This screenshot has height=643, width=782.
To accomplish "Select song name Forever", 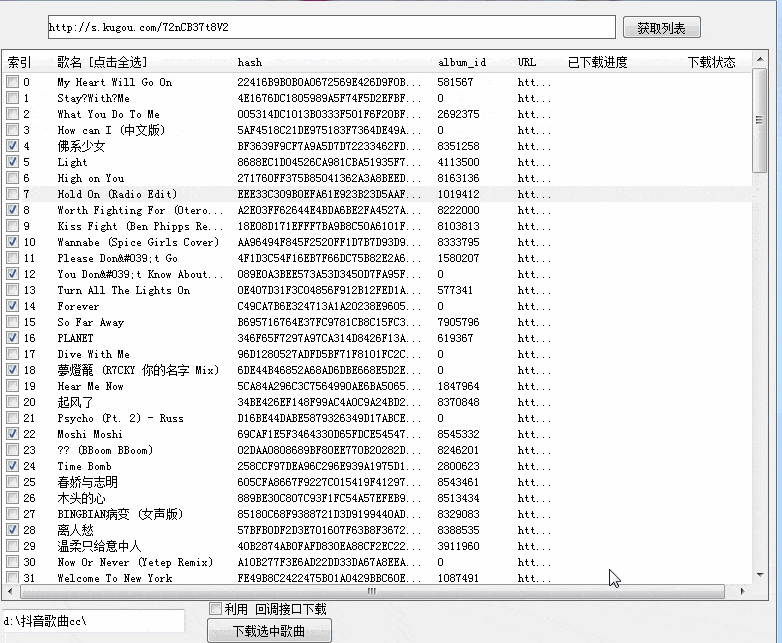I will [78, 306].
